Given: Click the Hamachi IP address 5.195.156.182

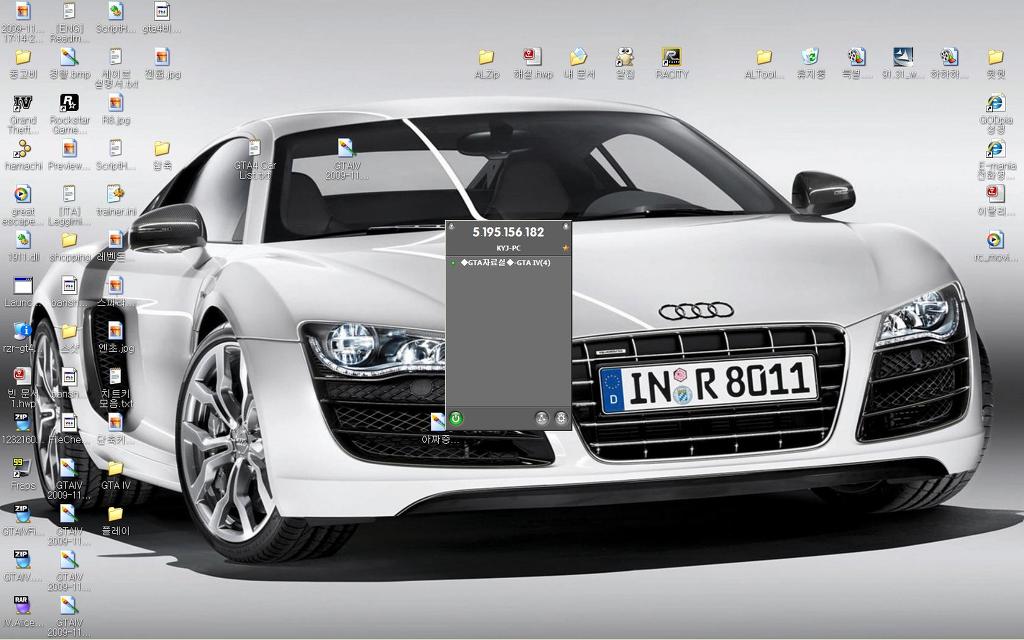Looking at the screenshot, I should (x=508, y=232).
